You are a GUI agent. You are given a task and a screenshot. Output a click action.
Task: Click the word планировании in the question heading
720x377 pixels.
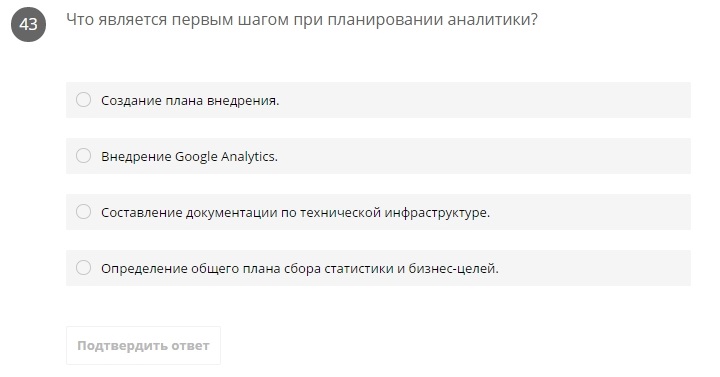(x=385, y=20)
